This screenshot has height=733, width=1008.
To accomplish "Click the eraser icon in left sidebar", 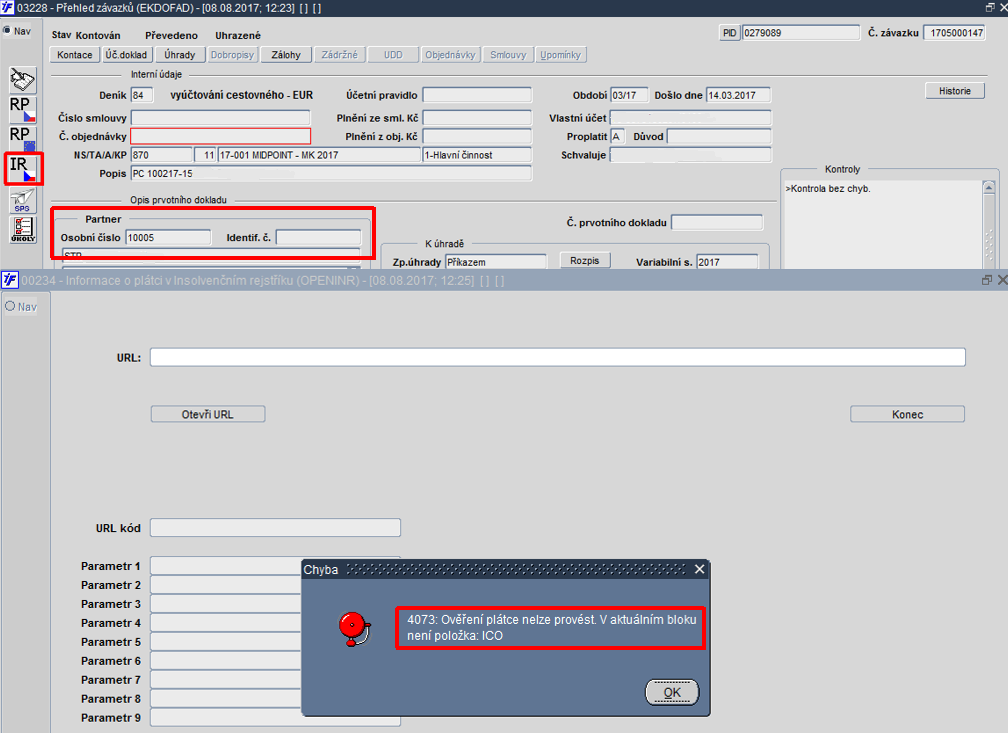I will point(22,80).
